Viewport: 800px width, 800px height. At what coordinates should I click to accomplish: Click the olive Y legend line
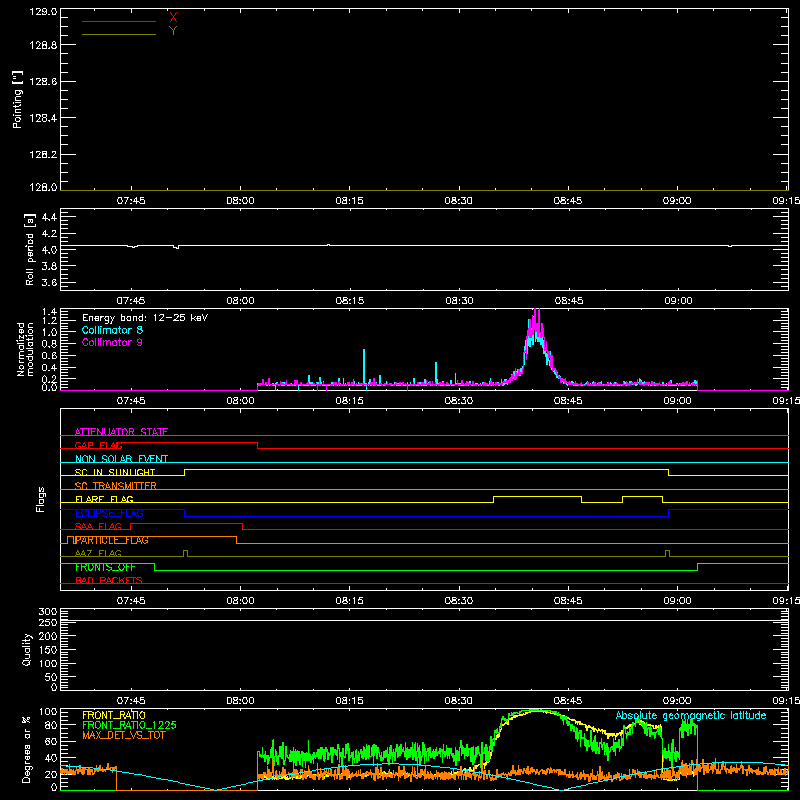pos(118,34)
